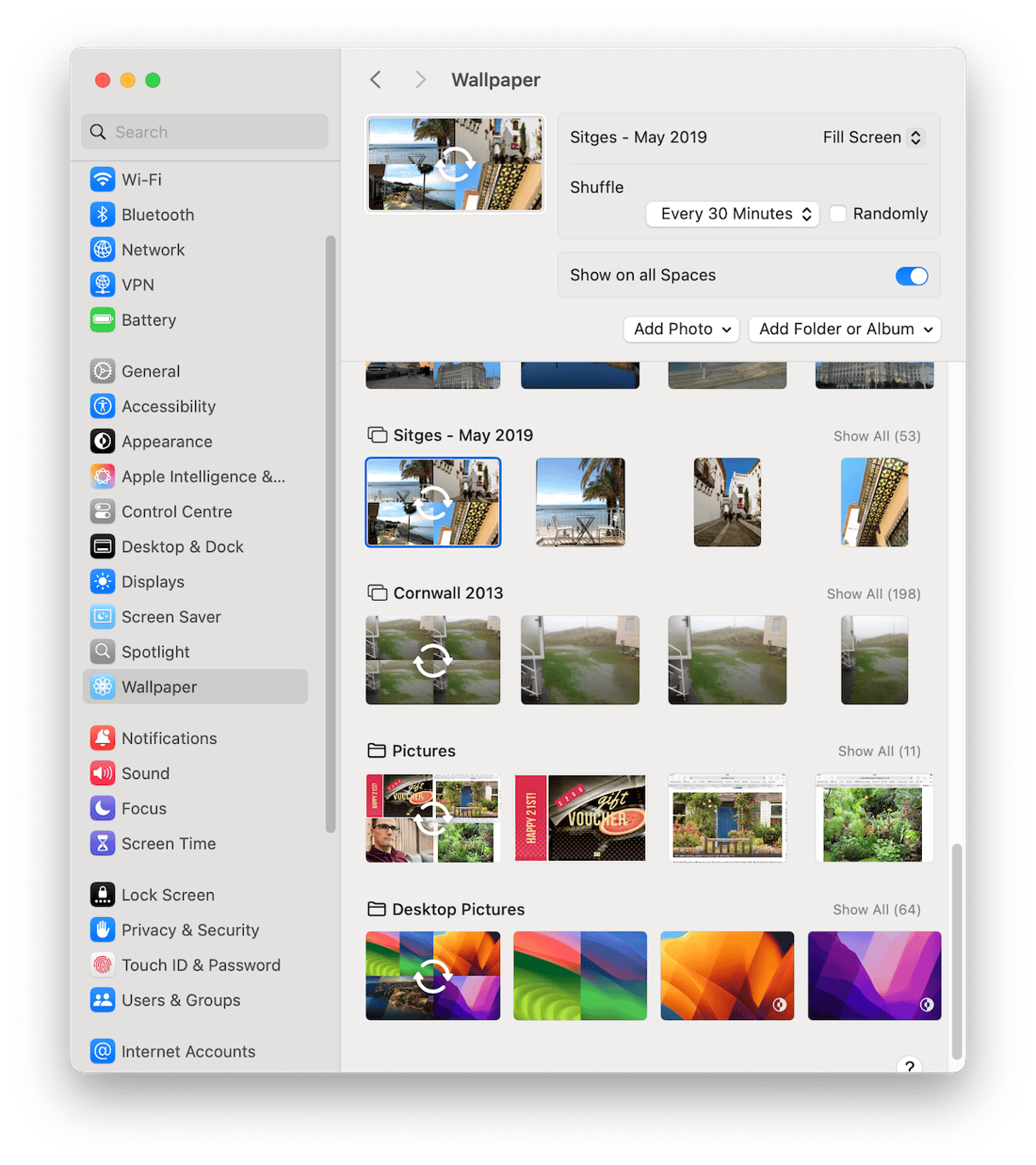Choose blue door garden picture
The image size is (1036, 1165).
pos(728,818)
